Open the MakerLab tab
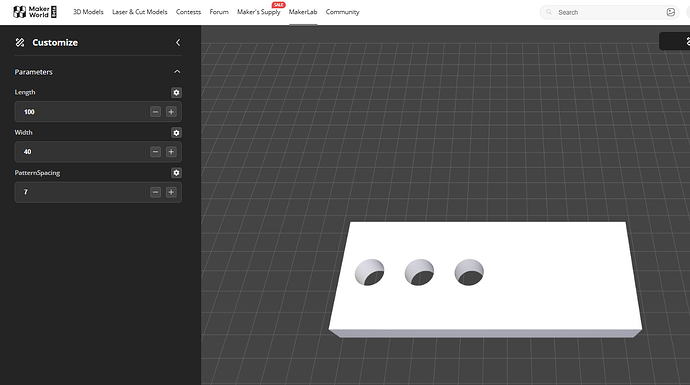 303,12
